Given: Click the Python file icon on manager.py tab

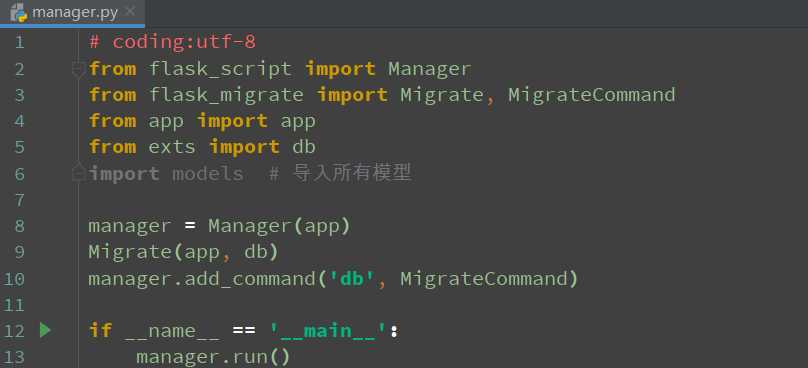Looking at the screenshot, I should [19, 11].
